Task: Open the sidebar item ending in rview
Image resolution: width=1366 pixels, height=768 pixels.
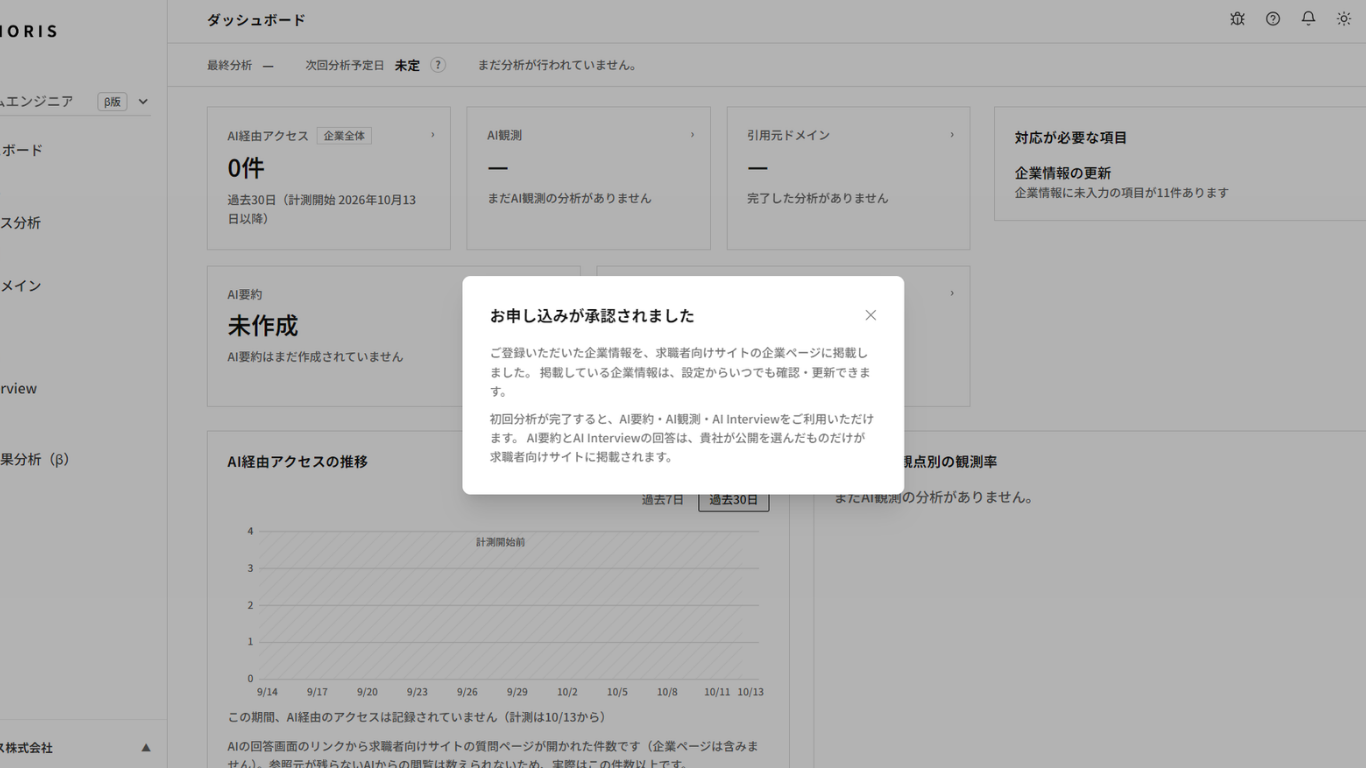Action: coord(18,389)
